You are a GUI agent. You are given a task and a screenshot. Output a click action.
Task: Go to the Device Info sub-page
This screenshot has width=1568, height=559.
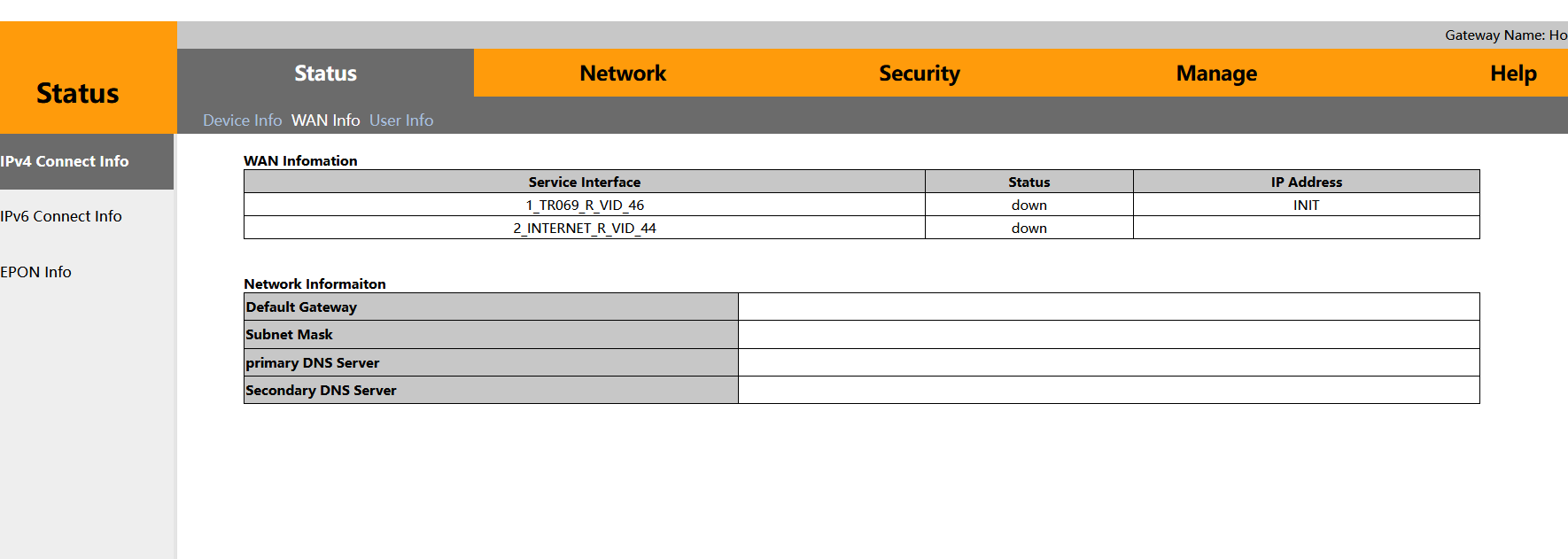pos(242,120)
